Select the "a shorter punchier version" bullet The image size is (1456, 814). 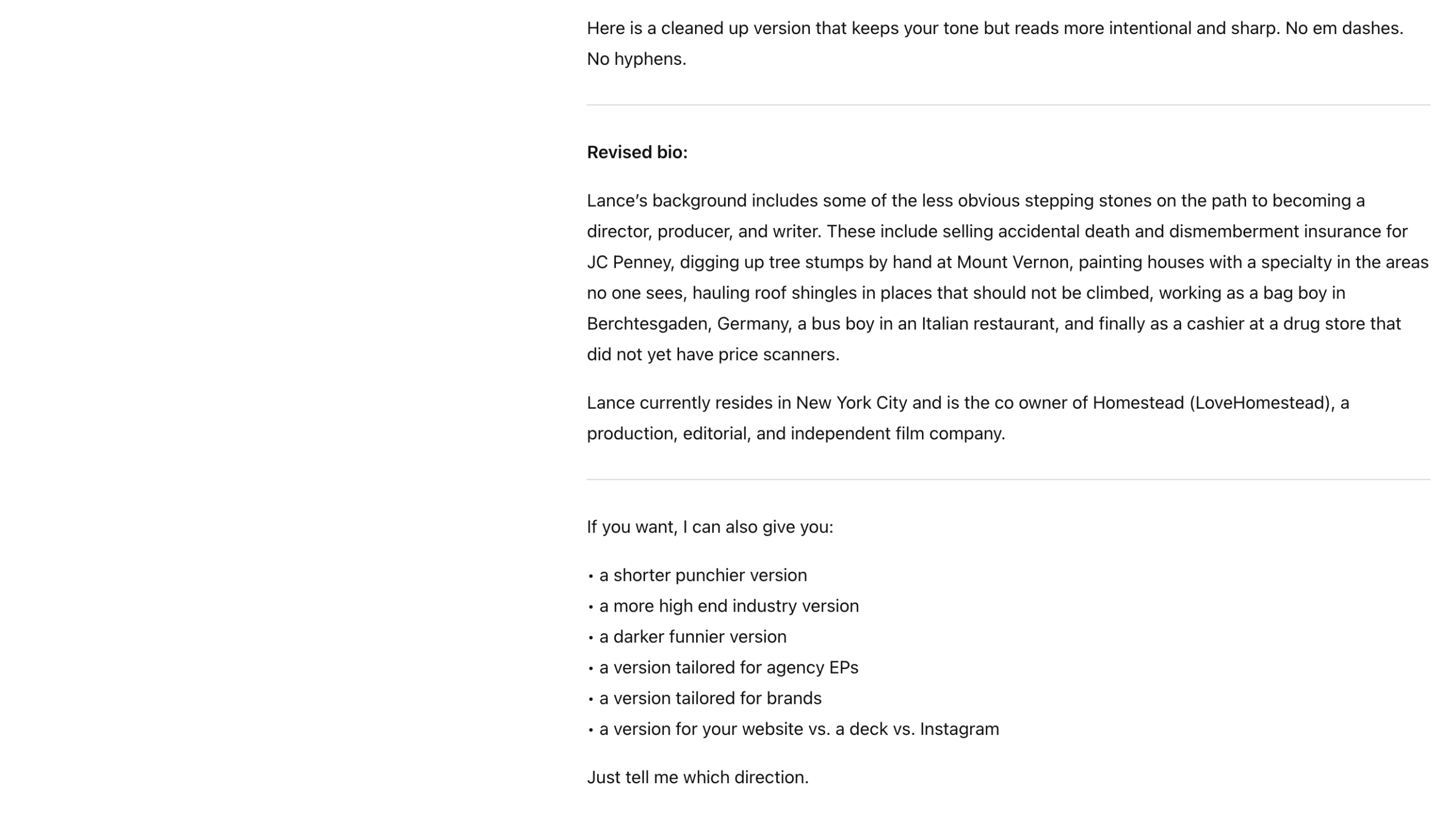tap(703, 575)
